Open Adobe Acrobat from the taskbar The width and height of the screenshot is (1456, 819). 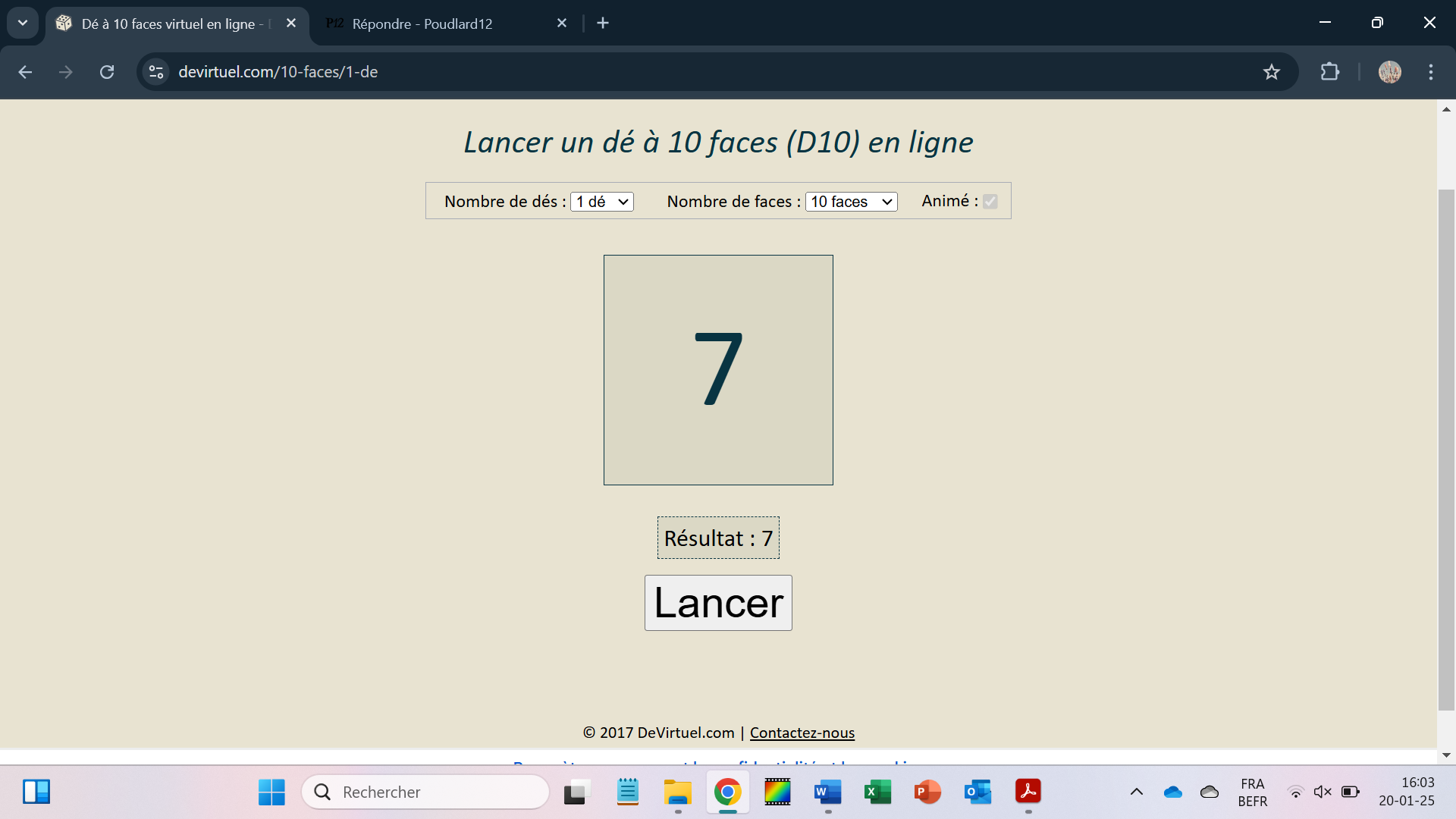(x=1028, y=792)
